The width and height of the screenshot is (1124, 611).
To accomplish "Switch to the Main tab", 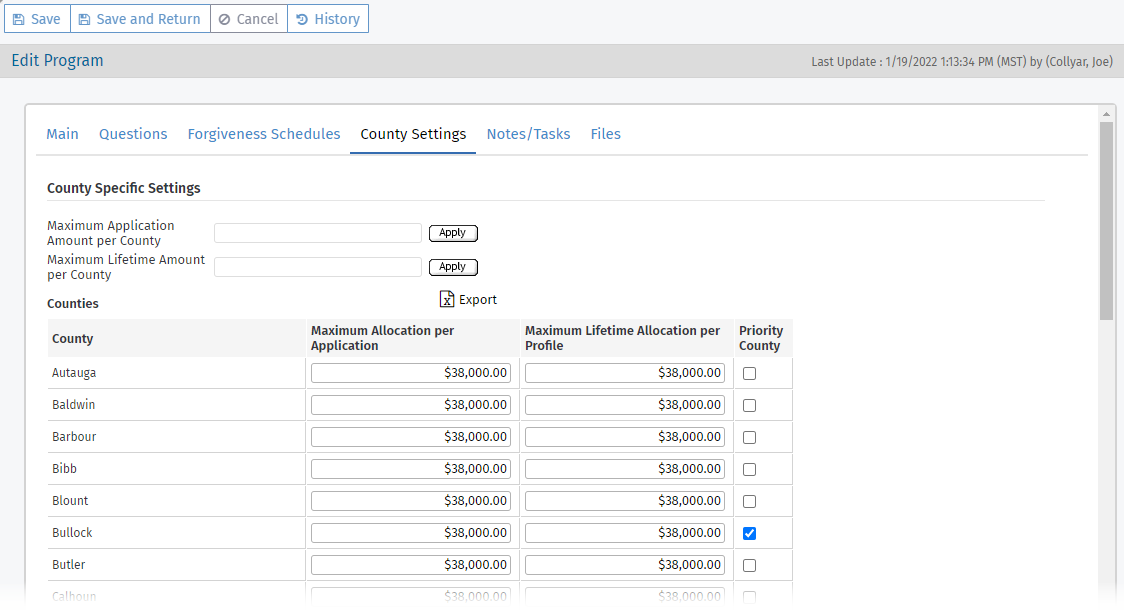I will tap(62, 134).
